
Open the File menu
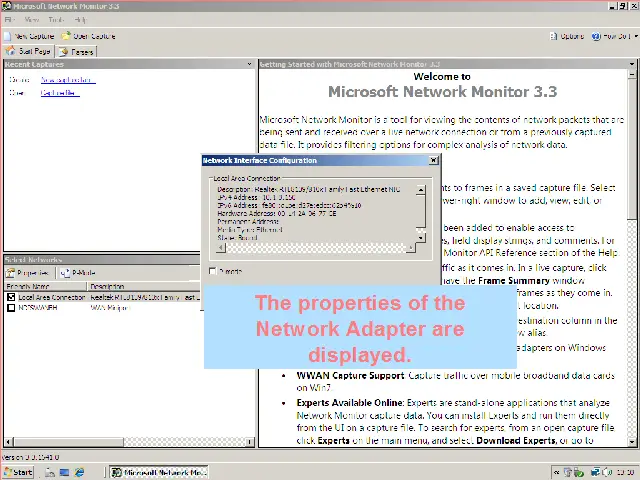(10, 20)
